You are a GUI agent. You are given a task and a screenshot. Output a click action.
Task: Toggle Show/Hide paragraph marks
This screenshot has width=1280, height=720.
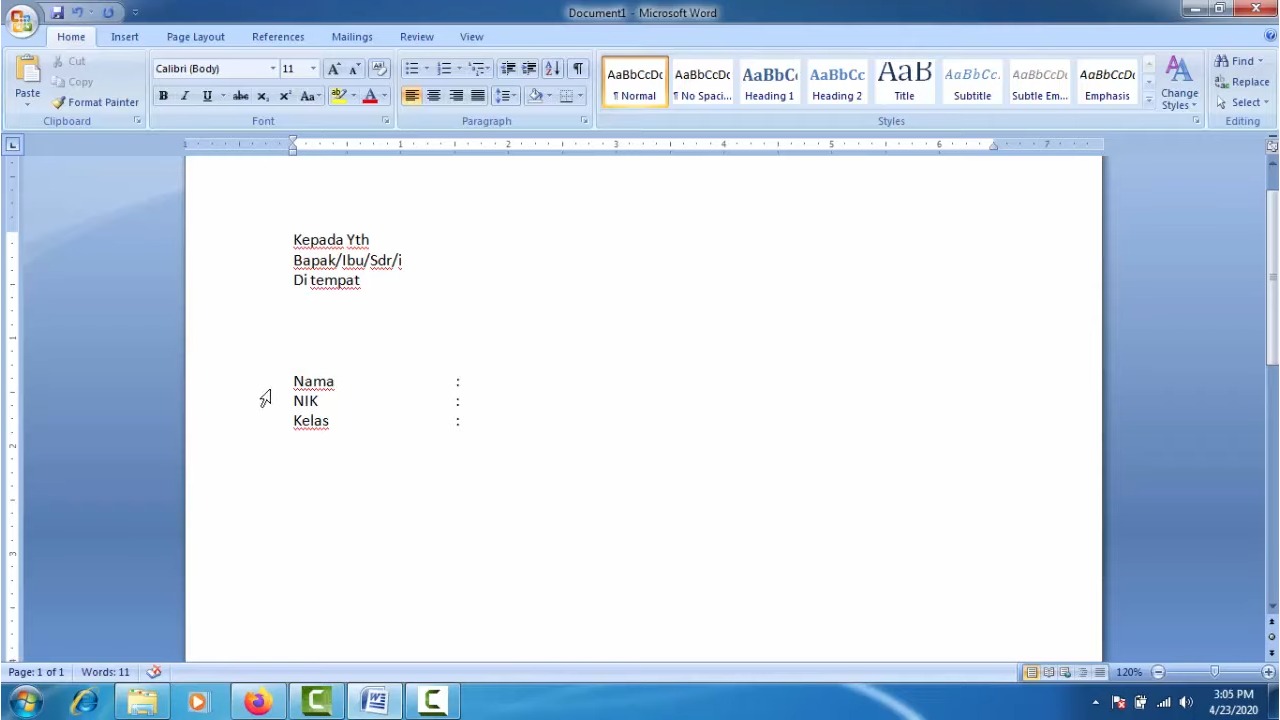[578, 68]
